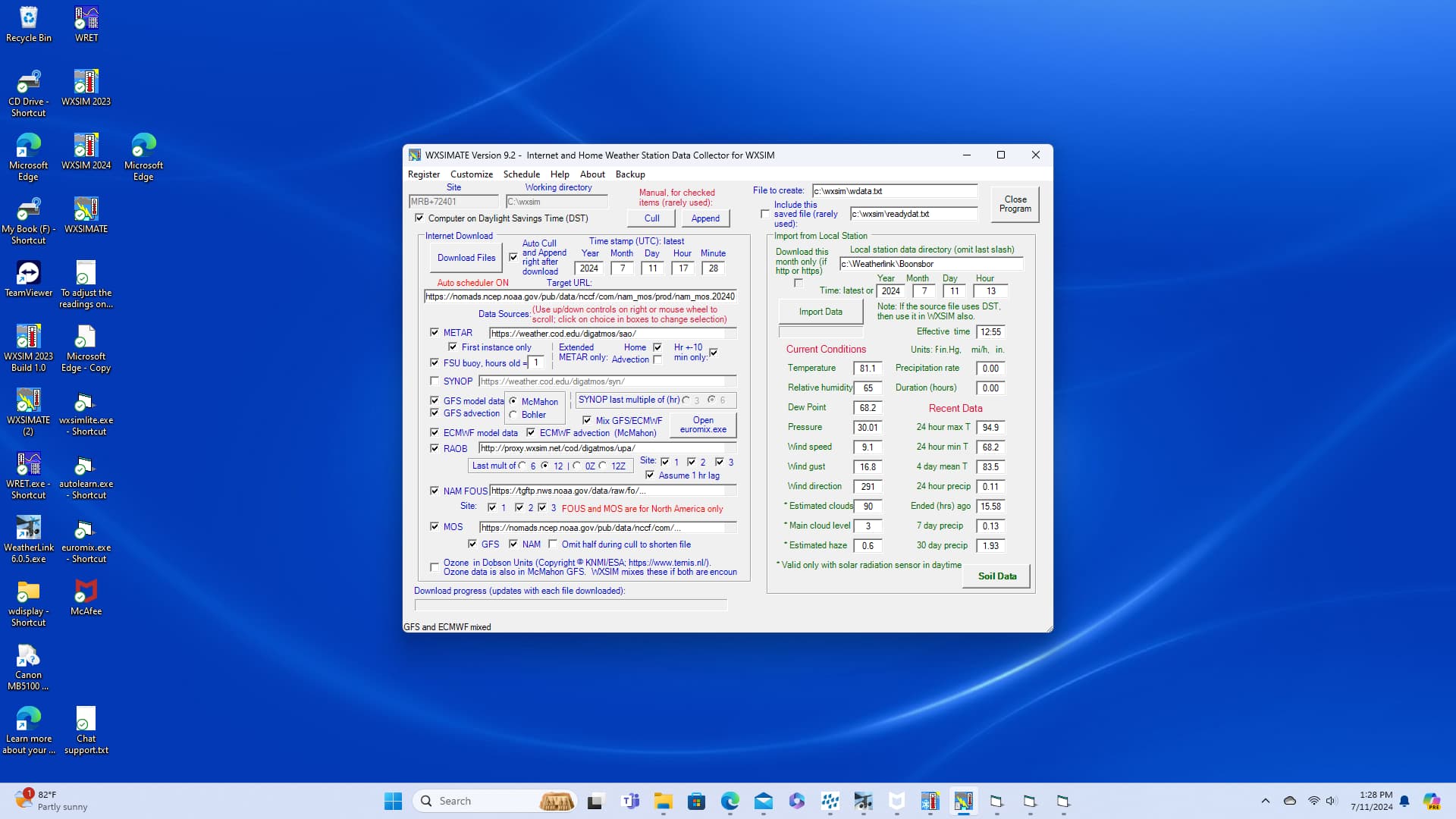This screenshot has width=1456, height=819.
Task: Open File Explorer from taskbar
Action: point(664,801)
